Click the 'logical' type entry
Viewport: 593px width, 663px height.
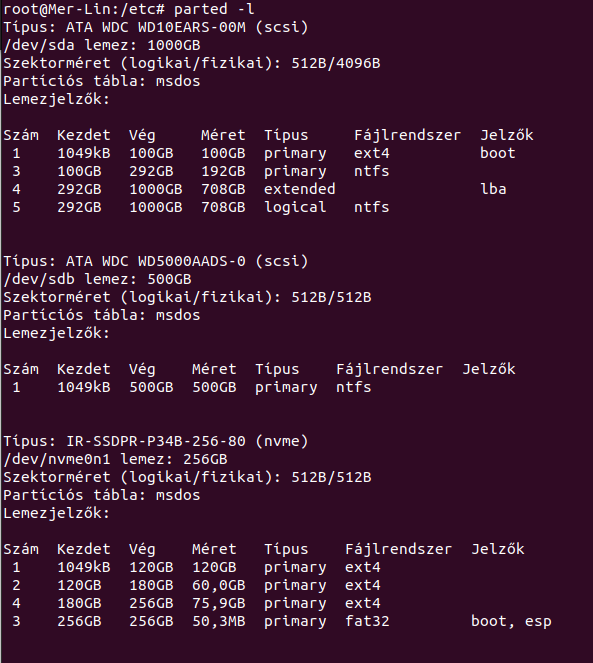pos(295,207)
